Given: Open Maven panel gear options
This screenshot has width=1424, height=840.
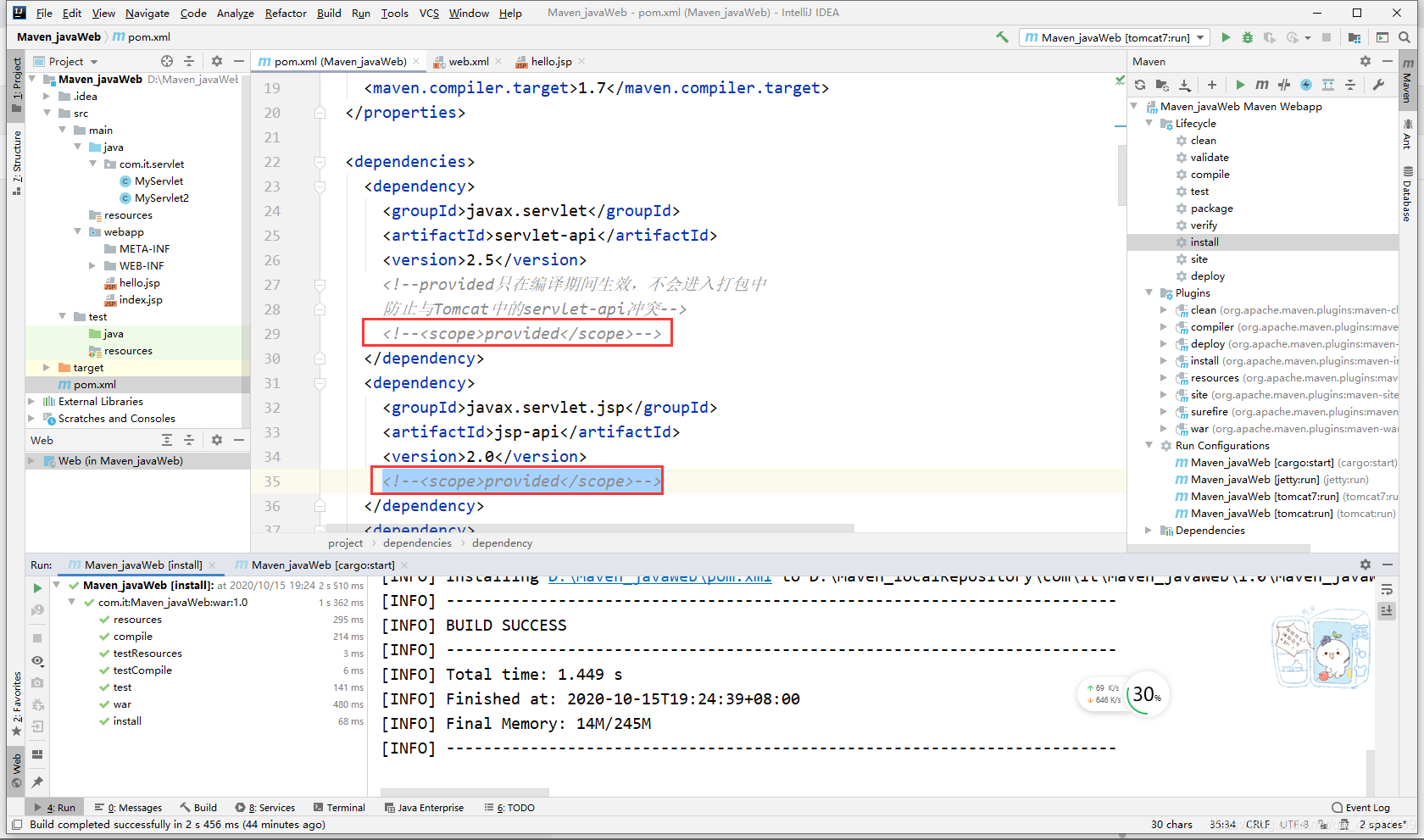Looking at the screenshot, I should click(x=1366, y=61).
